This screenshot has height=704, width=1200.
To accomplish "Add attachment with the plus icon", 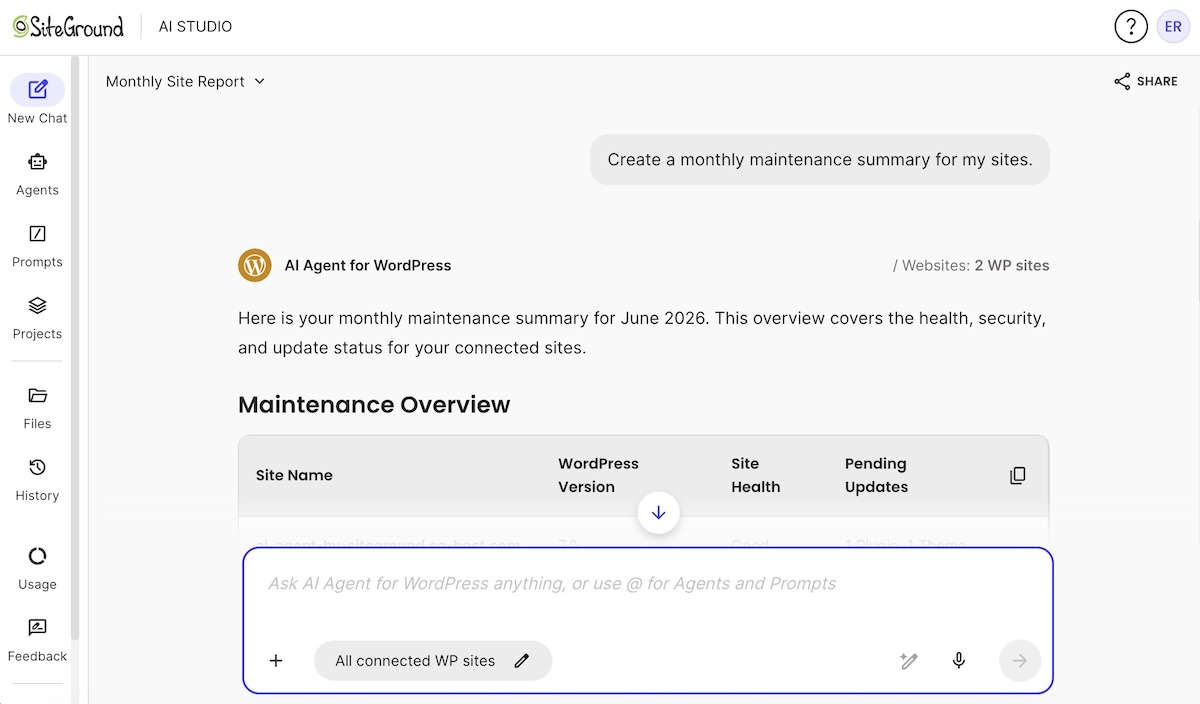I will click(277, 661).
